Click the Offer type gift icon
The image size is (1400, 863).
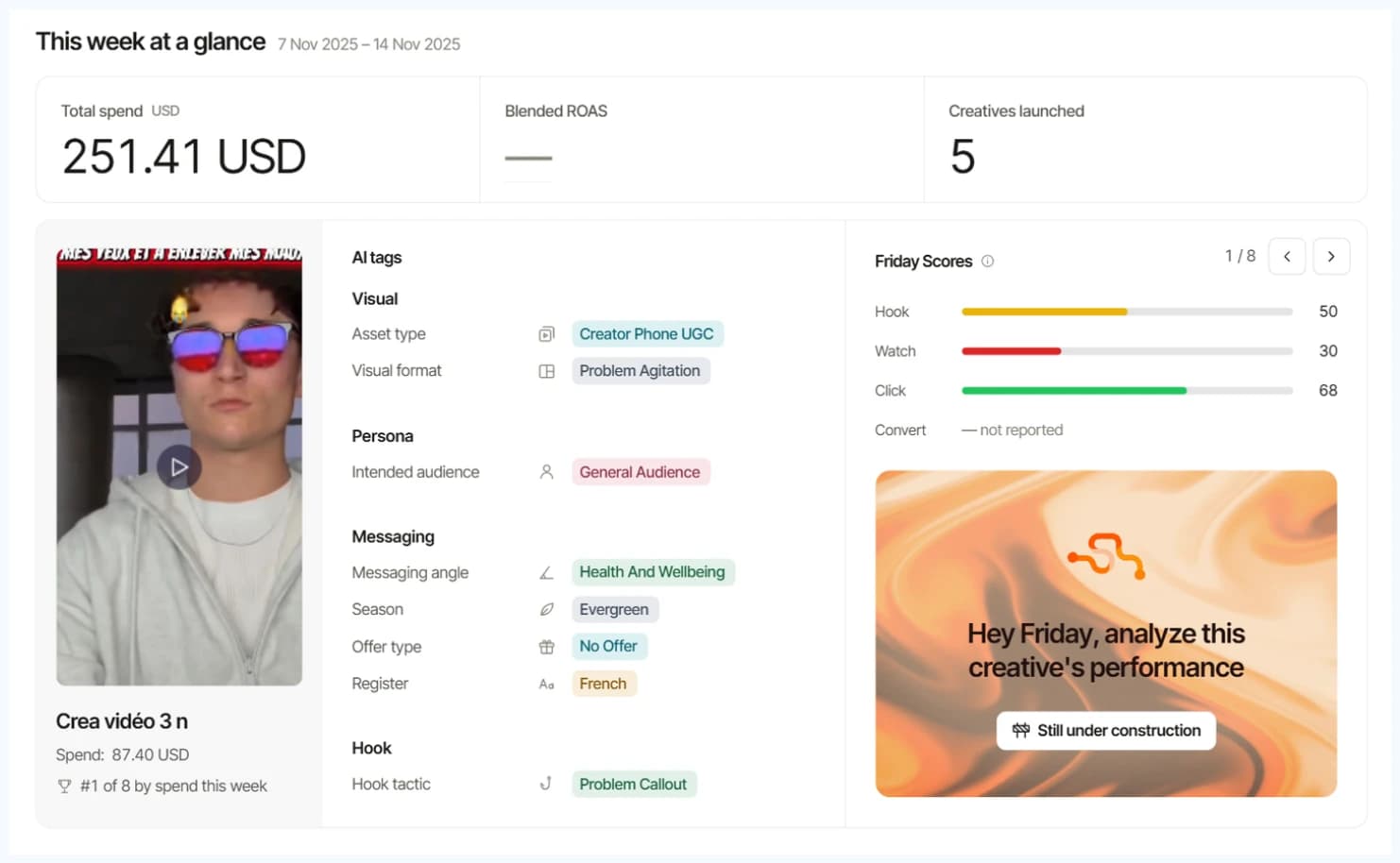[x=546, y=647]
